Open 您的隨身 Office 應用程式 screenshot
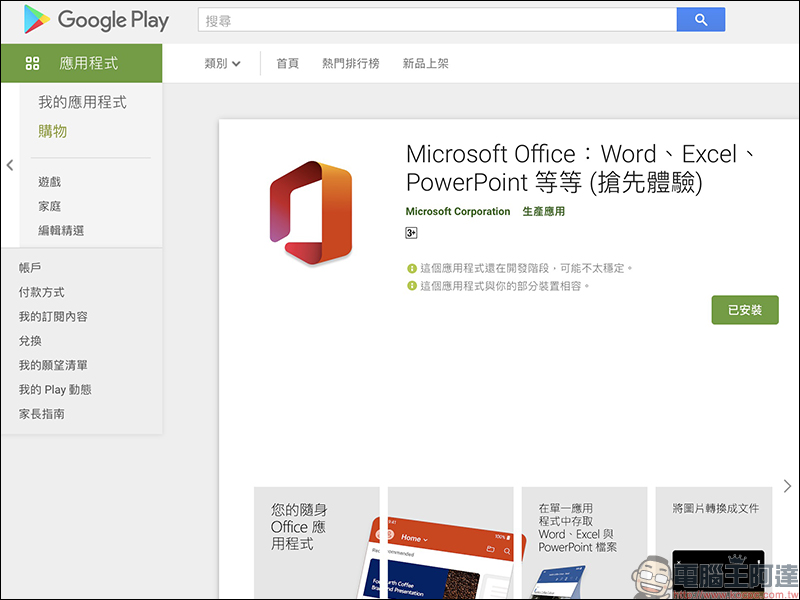Screen dimensions: 800x600 click(316, 542)
